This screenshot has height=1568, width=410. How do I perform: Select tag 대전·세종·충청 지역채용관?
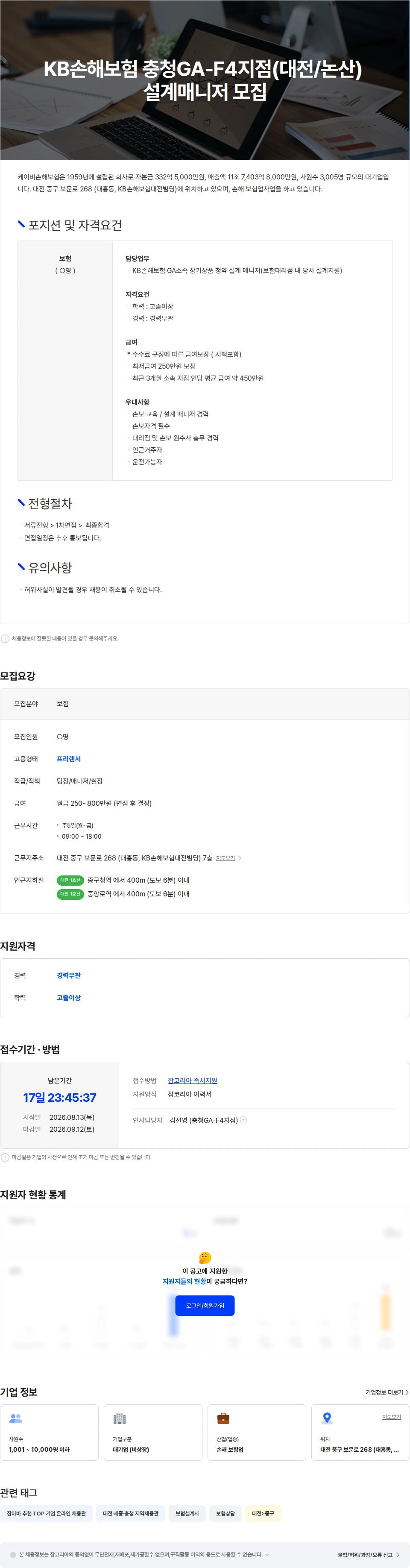pyautogui.click(x=130, y=1513)
